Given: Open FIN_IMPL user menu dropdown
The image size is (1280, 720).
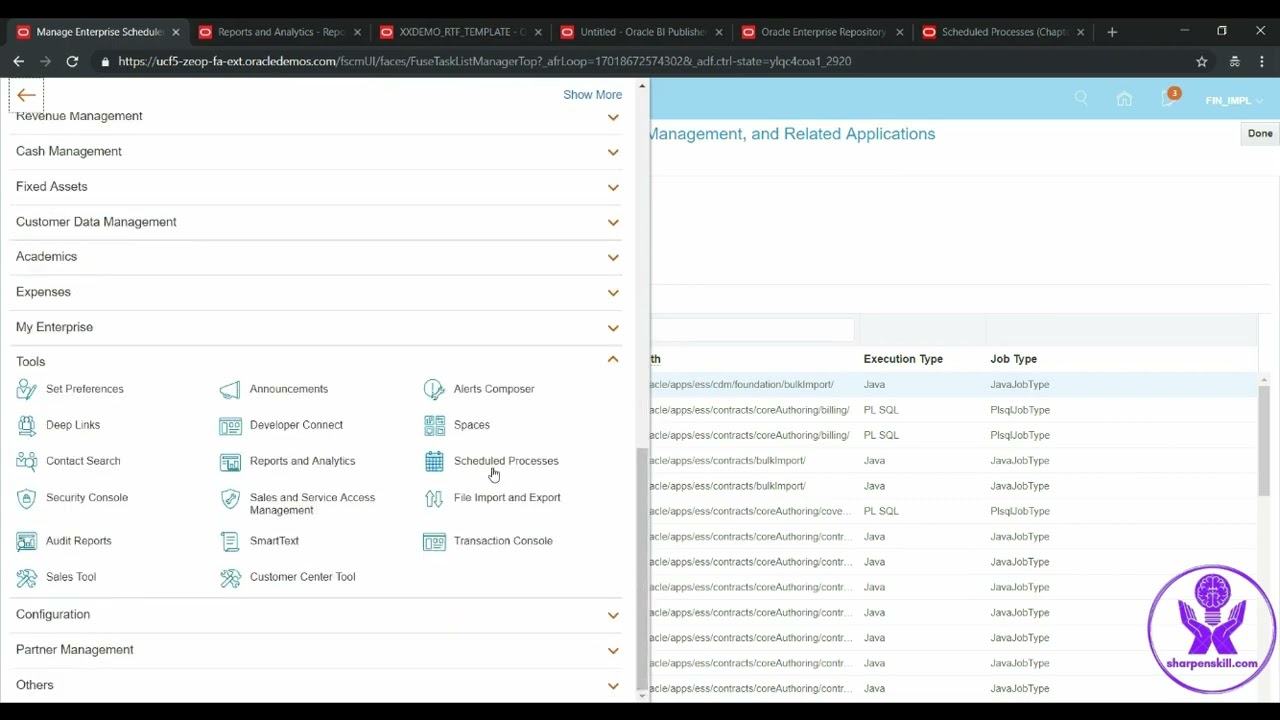Looking at the screenshot, I should pos(1234,100).
